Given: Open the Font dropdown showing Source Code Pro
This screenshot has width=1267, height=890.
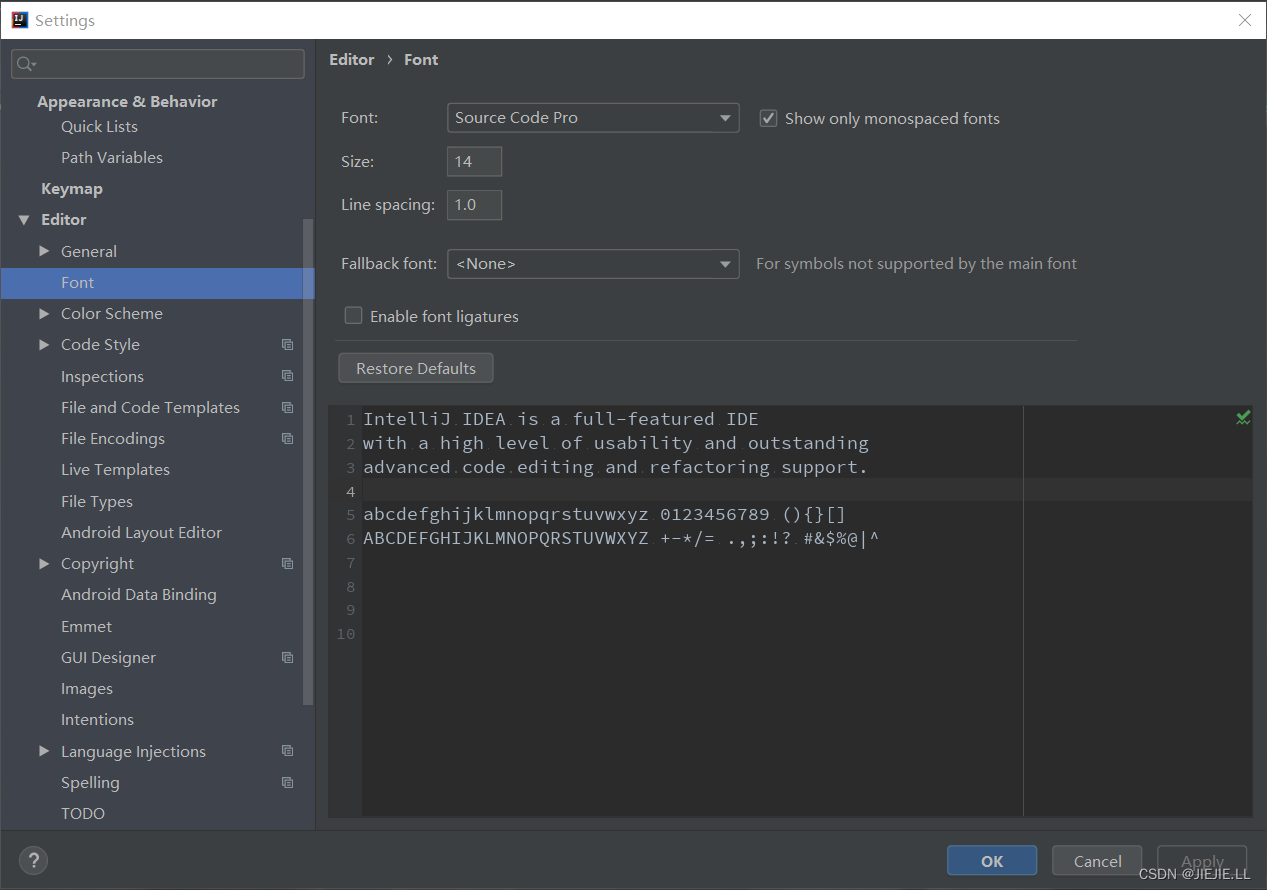Looking at the screenshot, I should [x=593, y=118].
